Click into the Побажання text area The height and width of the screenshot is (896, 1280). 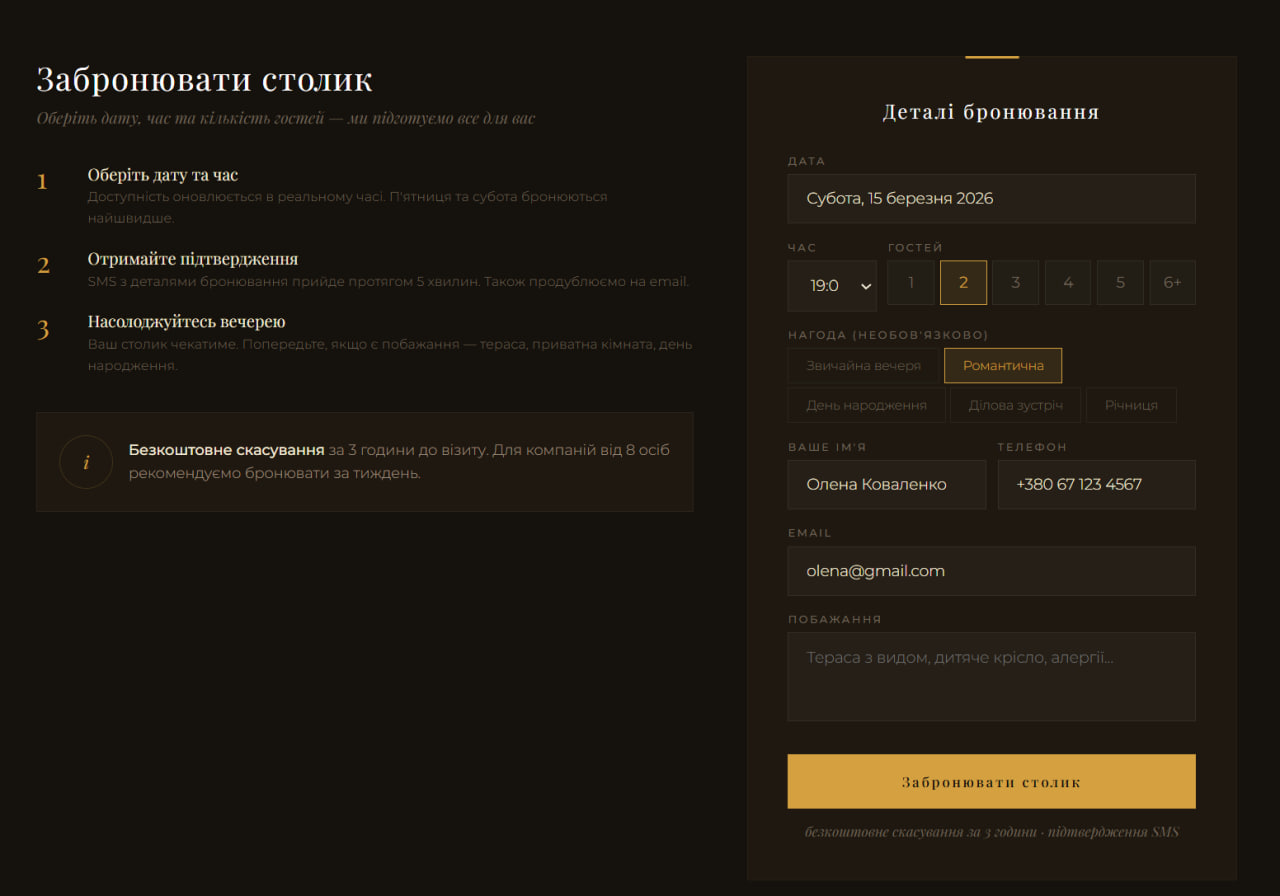(x=991, y=676)
